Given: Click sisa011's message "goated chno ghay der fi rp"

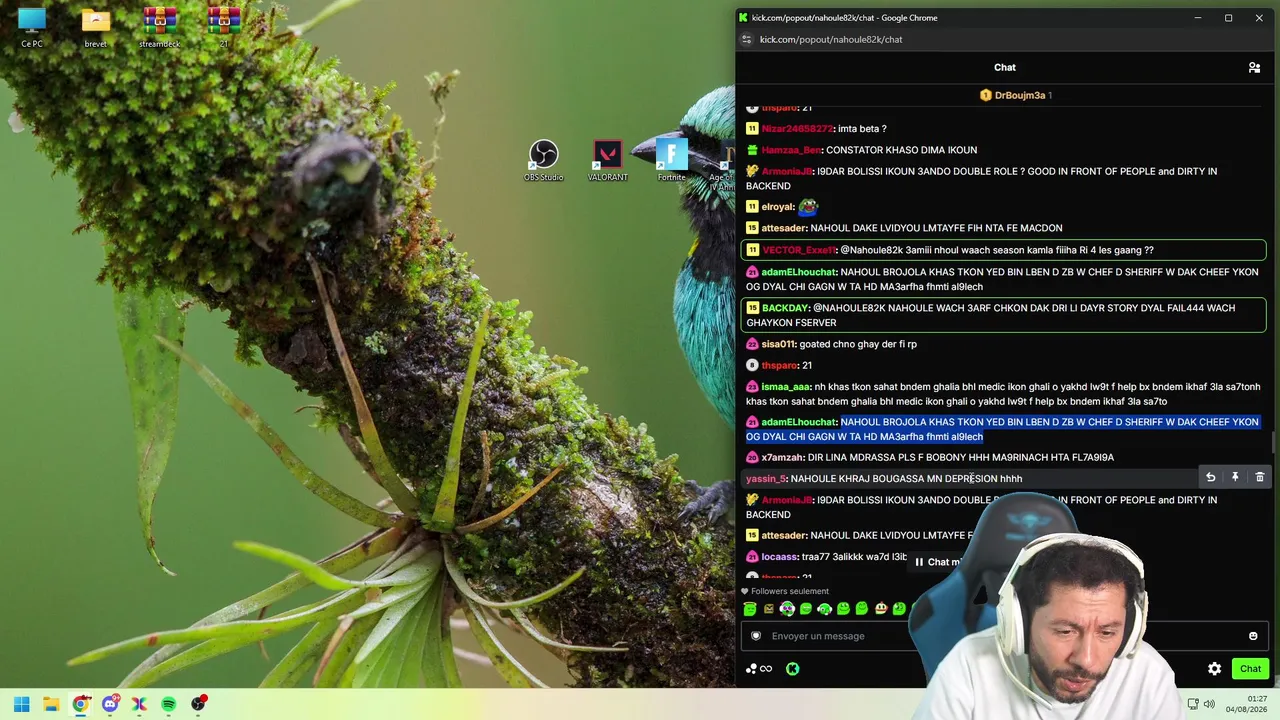Looking at the screenshot, I should pyautogui.click(x=858, y=344).
